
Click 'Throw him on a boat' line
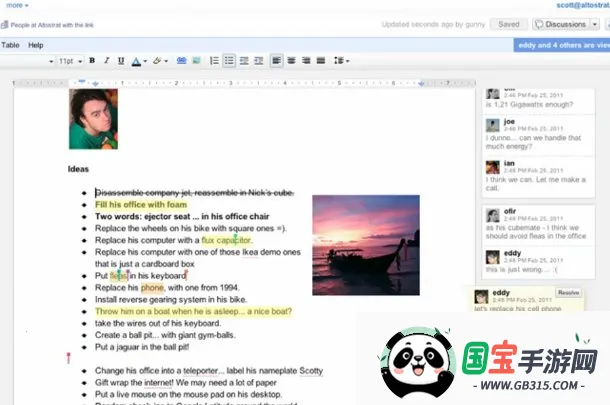coord(193,312)
